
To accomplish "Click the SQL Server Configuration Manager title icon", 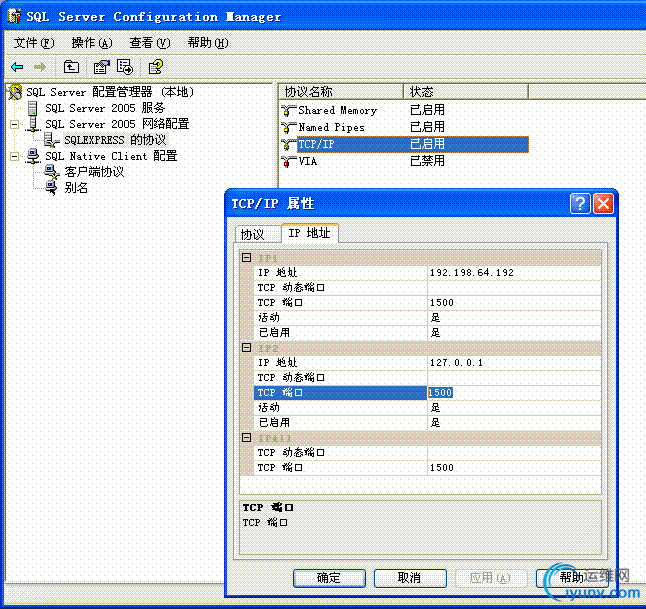I will [x=14, y=16].
